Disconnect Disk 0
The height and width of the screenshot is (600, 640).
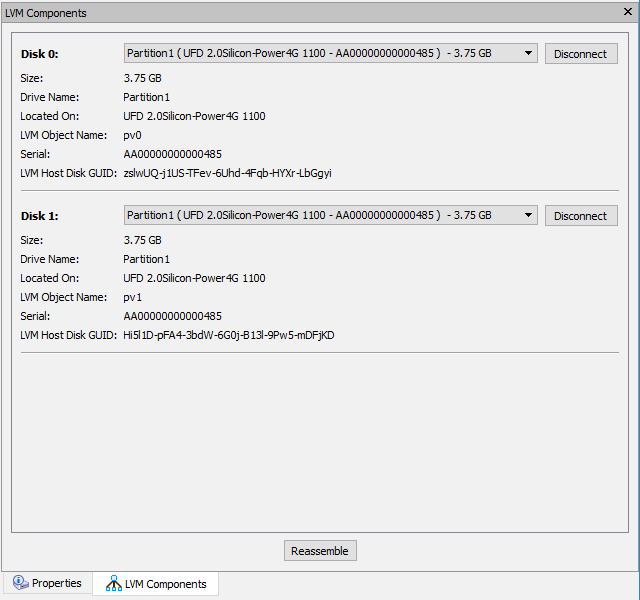(x=581, y=54)
